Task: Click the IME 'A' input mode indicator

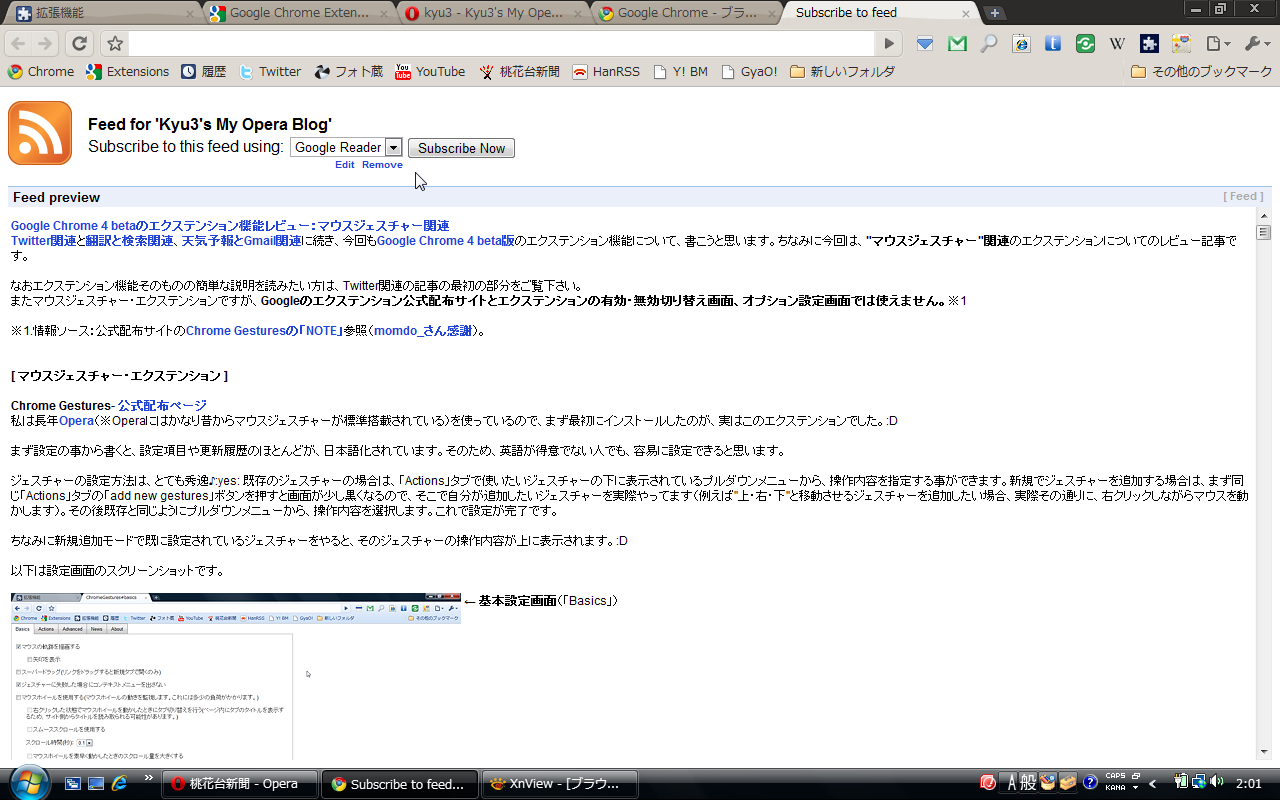Action: [1010, 782]
